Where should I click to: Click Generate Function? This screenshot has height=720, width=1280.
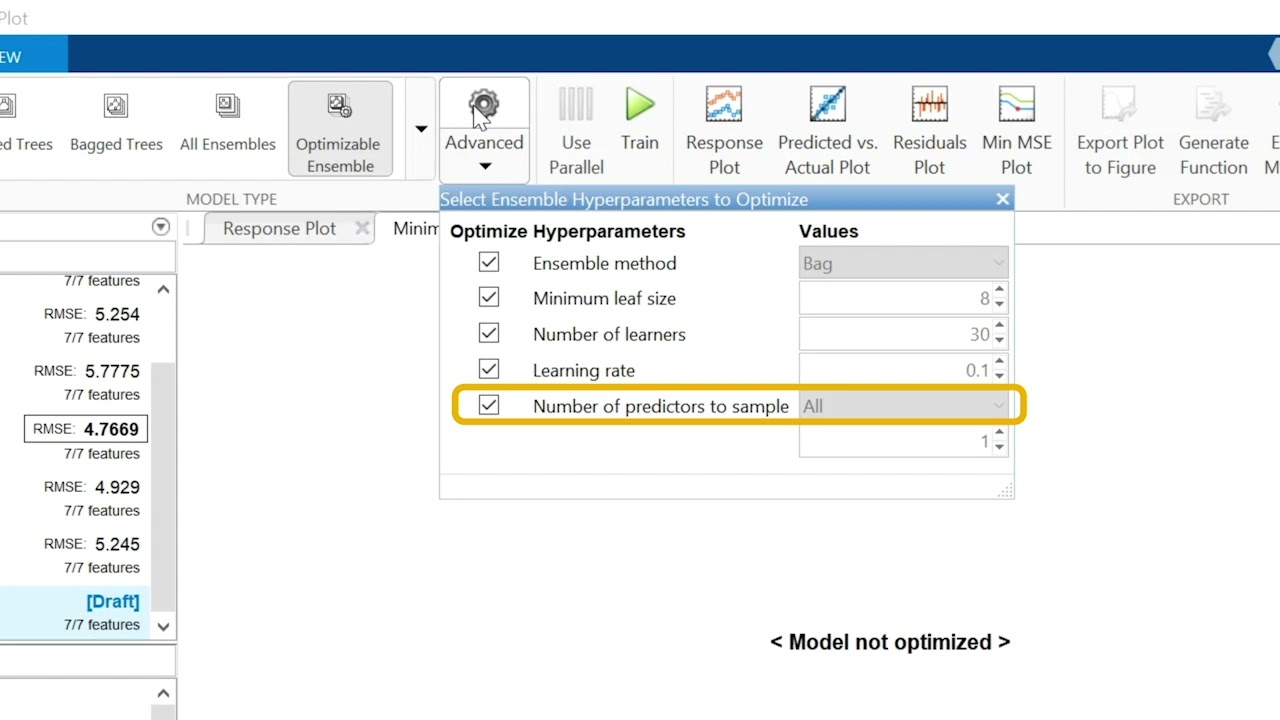click(1214, 131)
